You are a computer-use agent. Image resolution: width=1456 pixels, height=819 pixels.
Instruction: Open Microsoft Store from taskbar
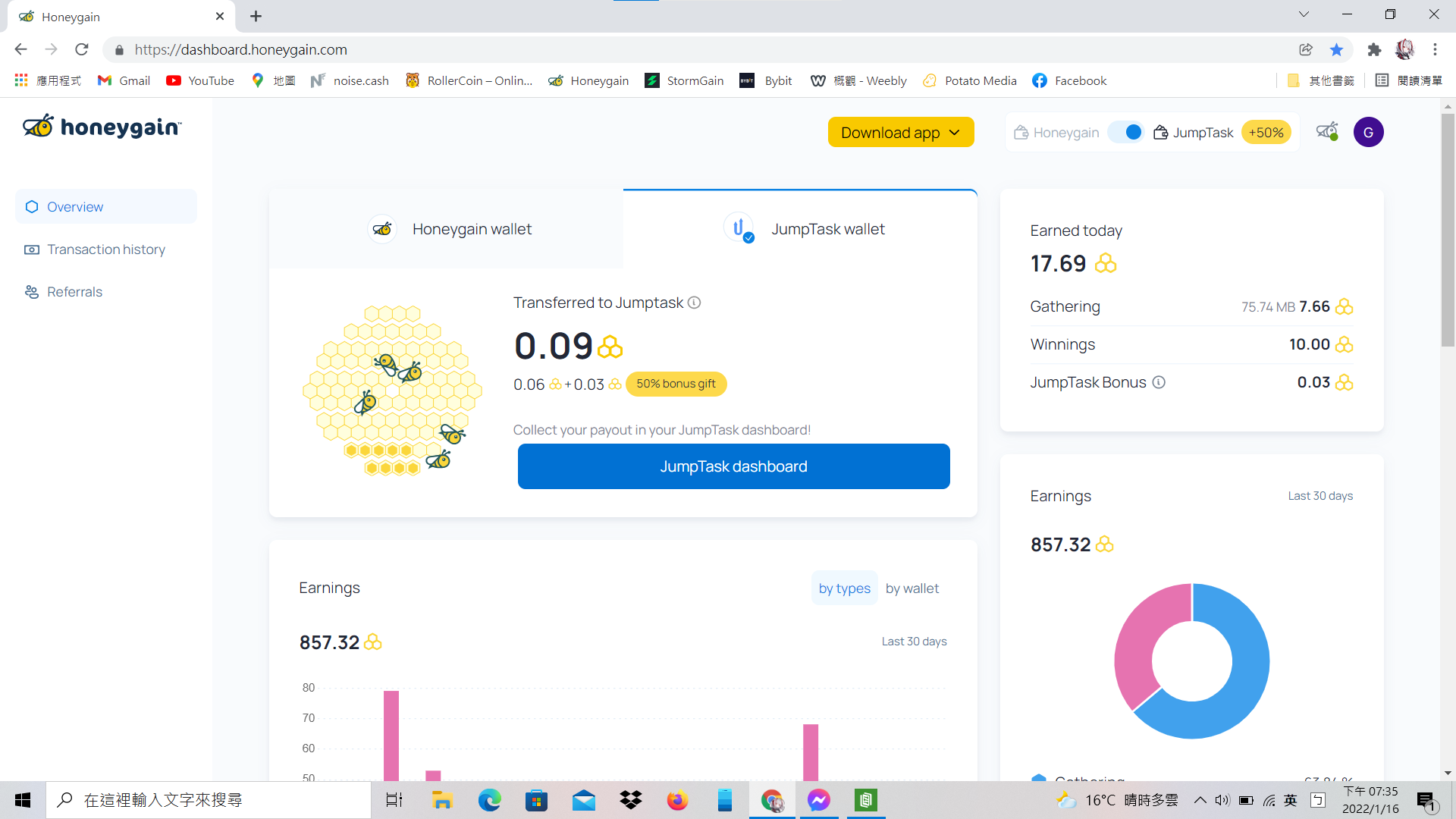point(536,800)
